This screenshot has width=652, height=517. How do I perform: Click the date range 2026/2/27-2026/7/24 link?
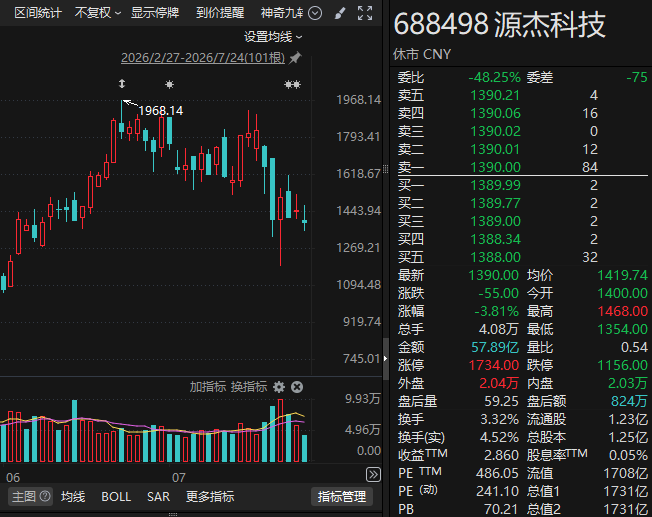[203, 57]
